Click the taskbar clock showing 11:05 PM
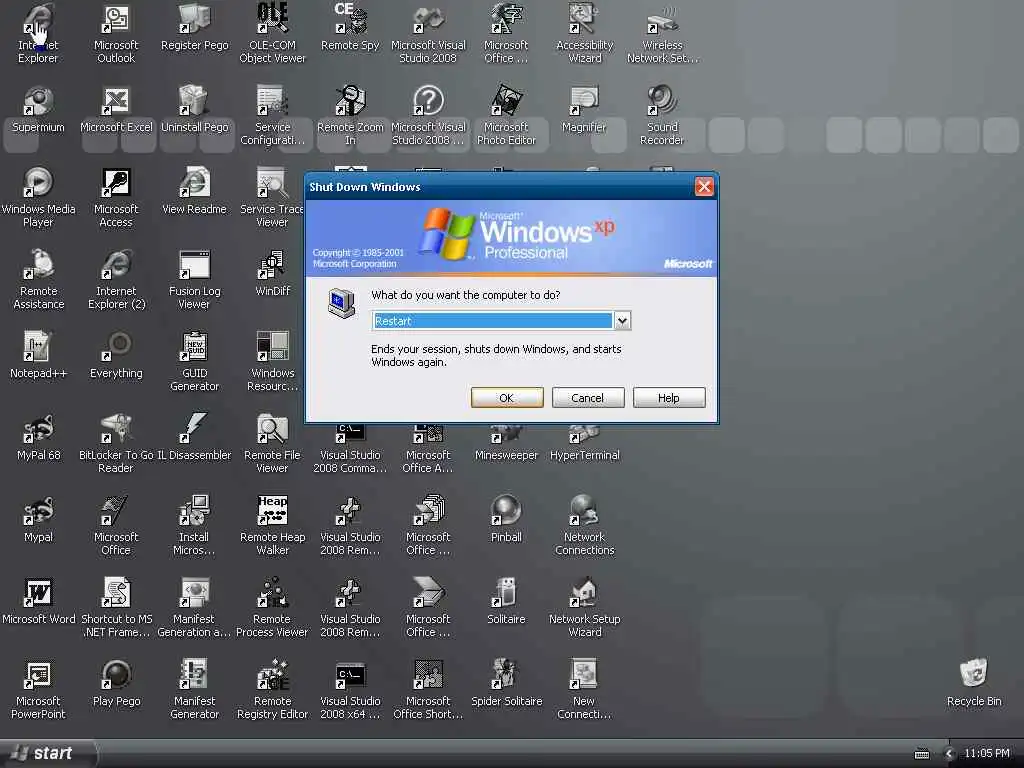The width and height of the screenshot is (1024, 768). pyautogui.click(x=987, y=754)
